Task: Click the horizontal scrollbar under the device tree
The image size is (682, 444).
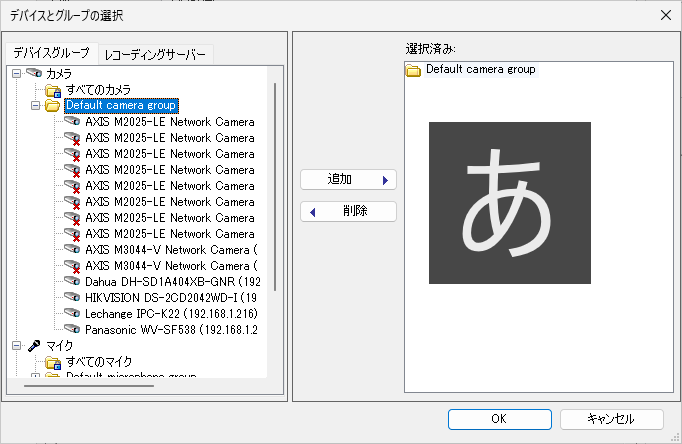Action: [89, 385]
